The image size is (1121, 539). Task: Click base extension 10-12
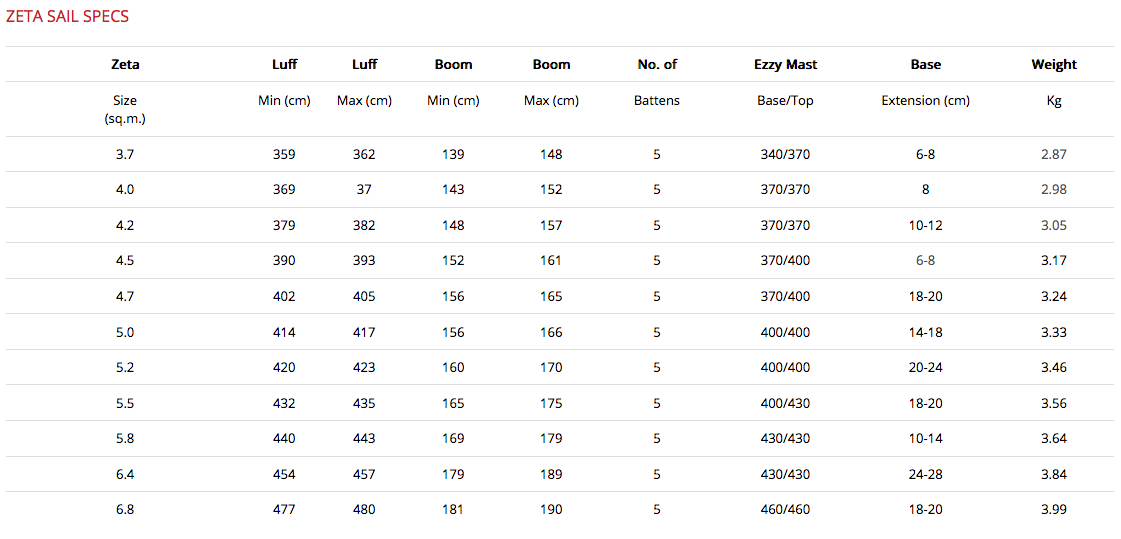926,225
